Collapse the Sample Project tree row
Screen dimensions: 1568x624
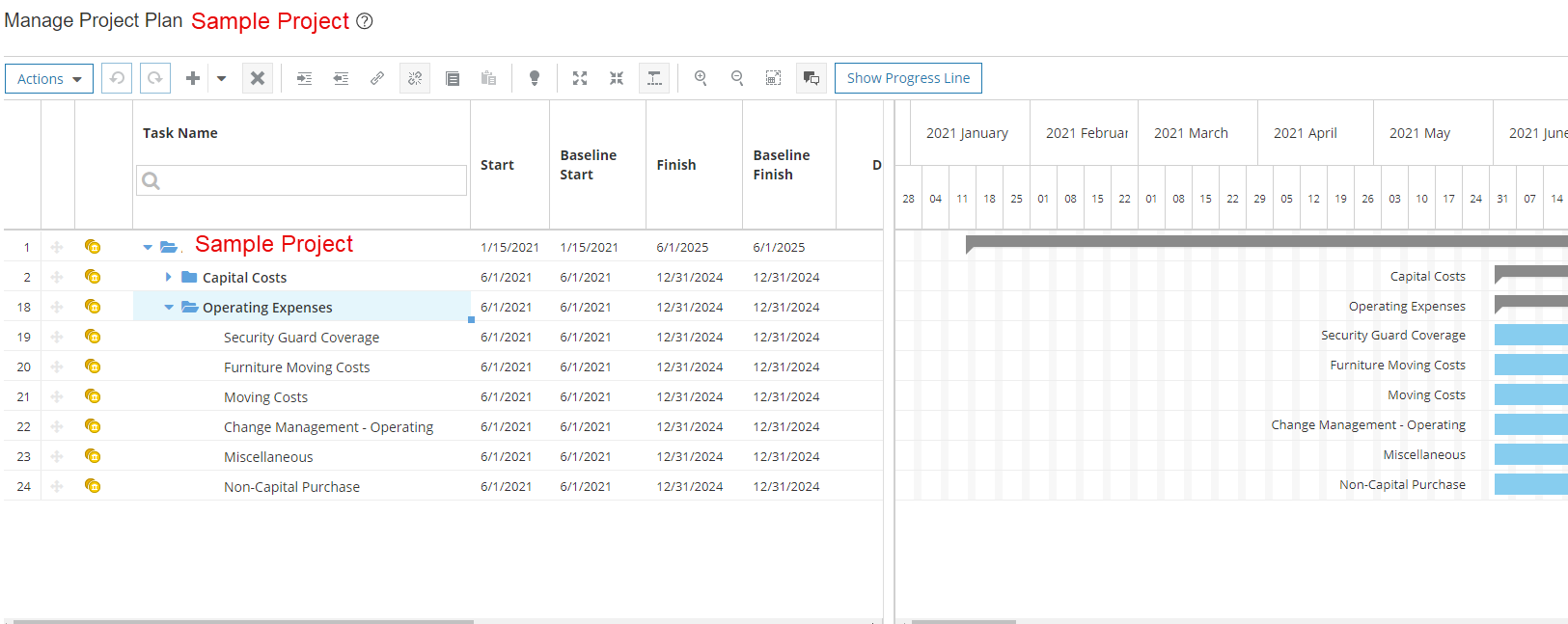[x=148, y=248]
